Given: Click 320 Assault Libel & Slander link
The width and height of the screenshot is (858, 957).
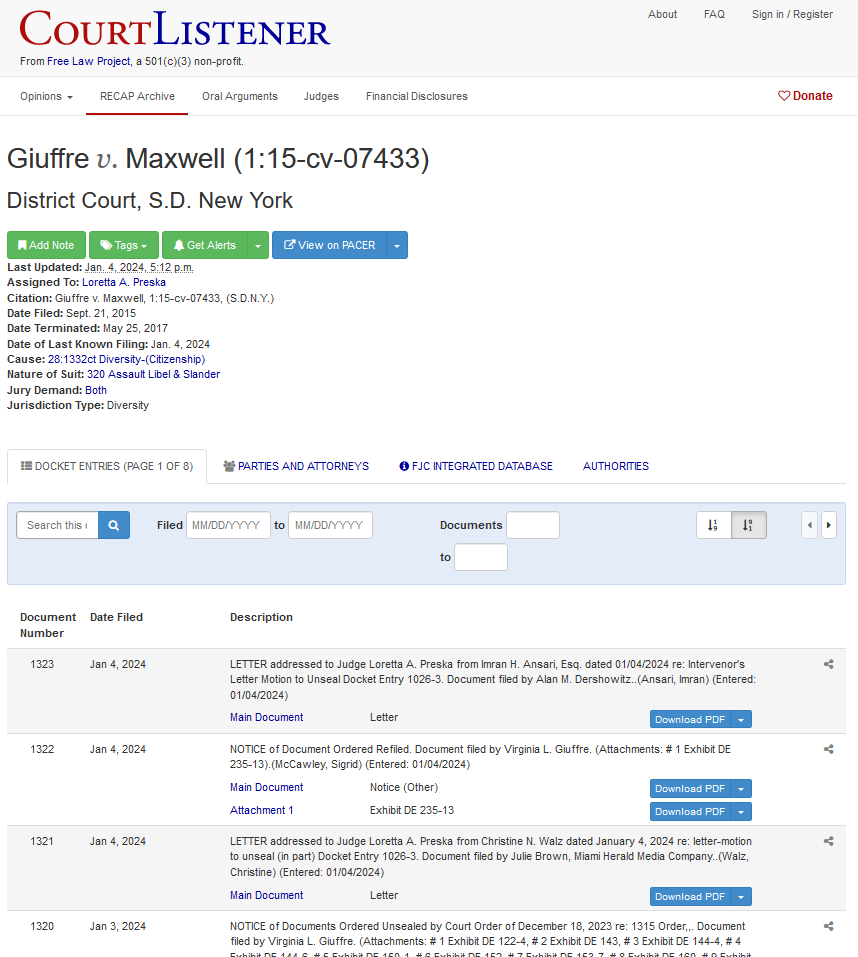Looking at the screenshot, I should 153,374.
